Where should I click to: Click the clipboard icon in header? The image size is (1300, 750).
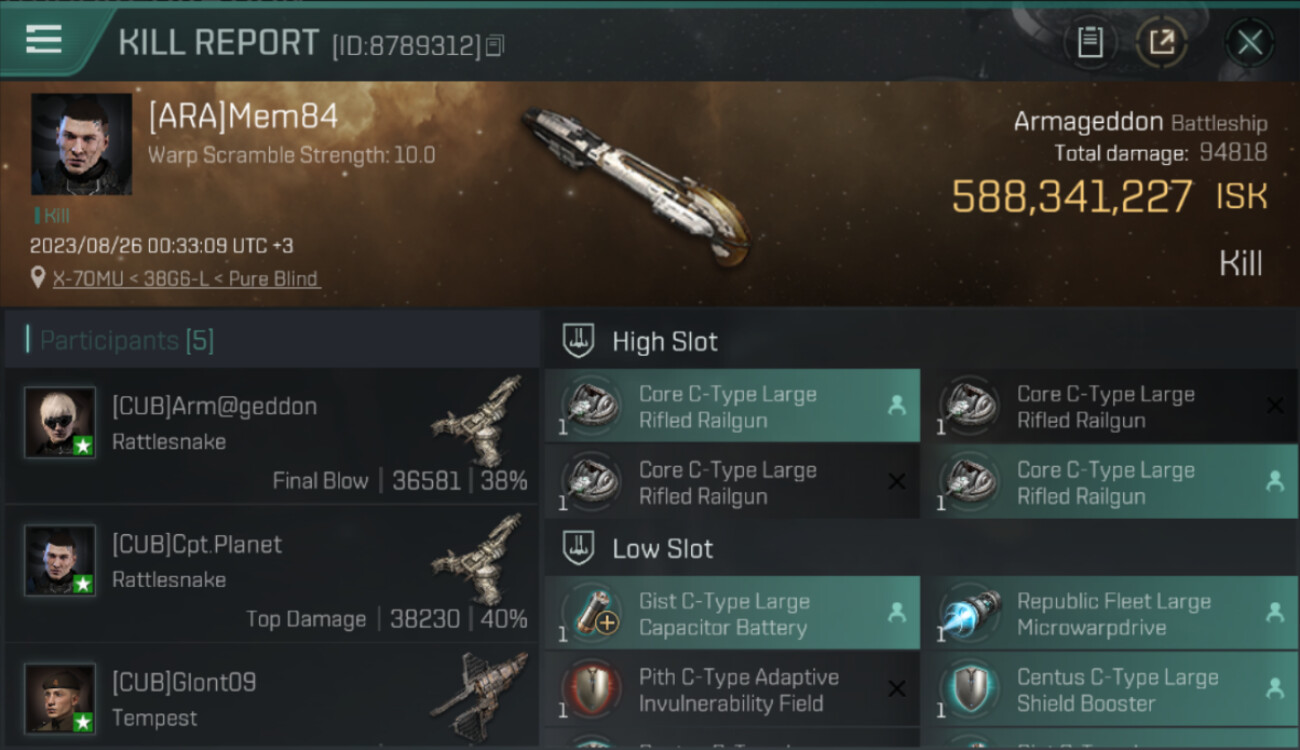pyautogui.click(x=1090, y=42)
